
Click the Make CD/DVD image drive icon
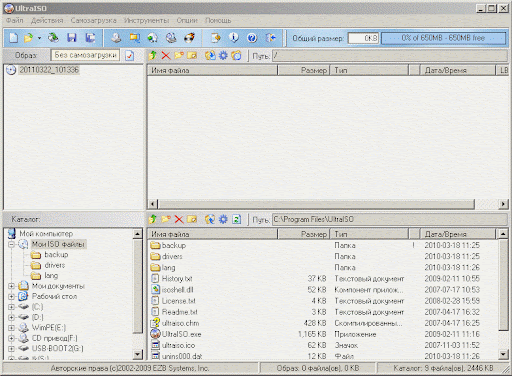pos(116,38)
